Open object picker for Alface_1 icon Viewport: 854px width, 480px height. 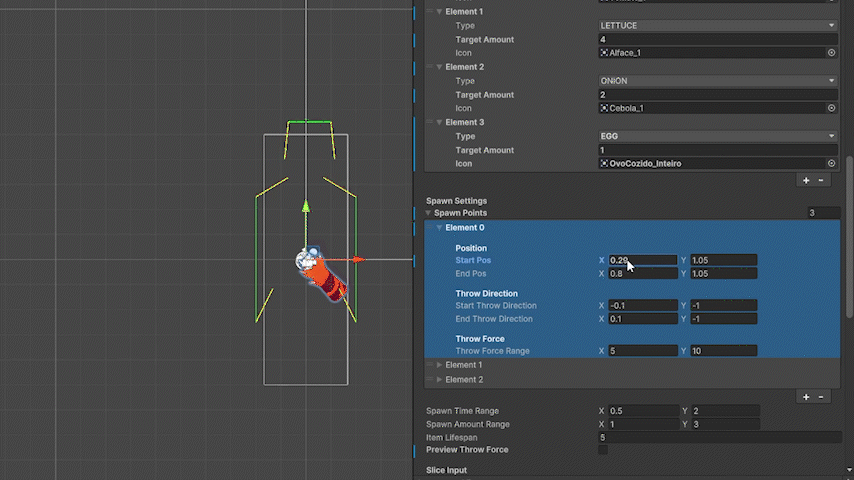pos(831,52)
